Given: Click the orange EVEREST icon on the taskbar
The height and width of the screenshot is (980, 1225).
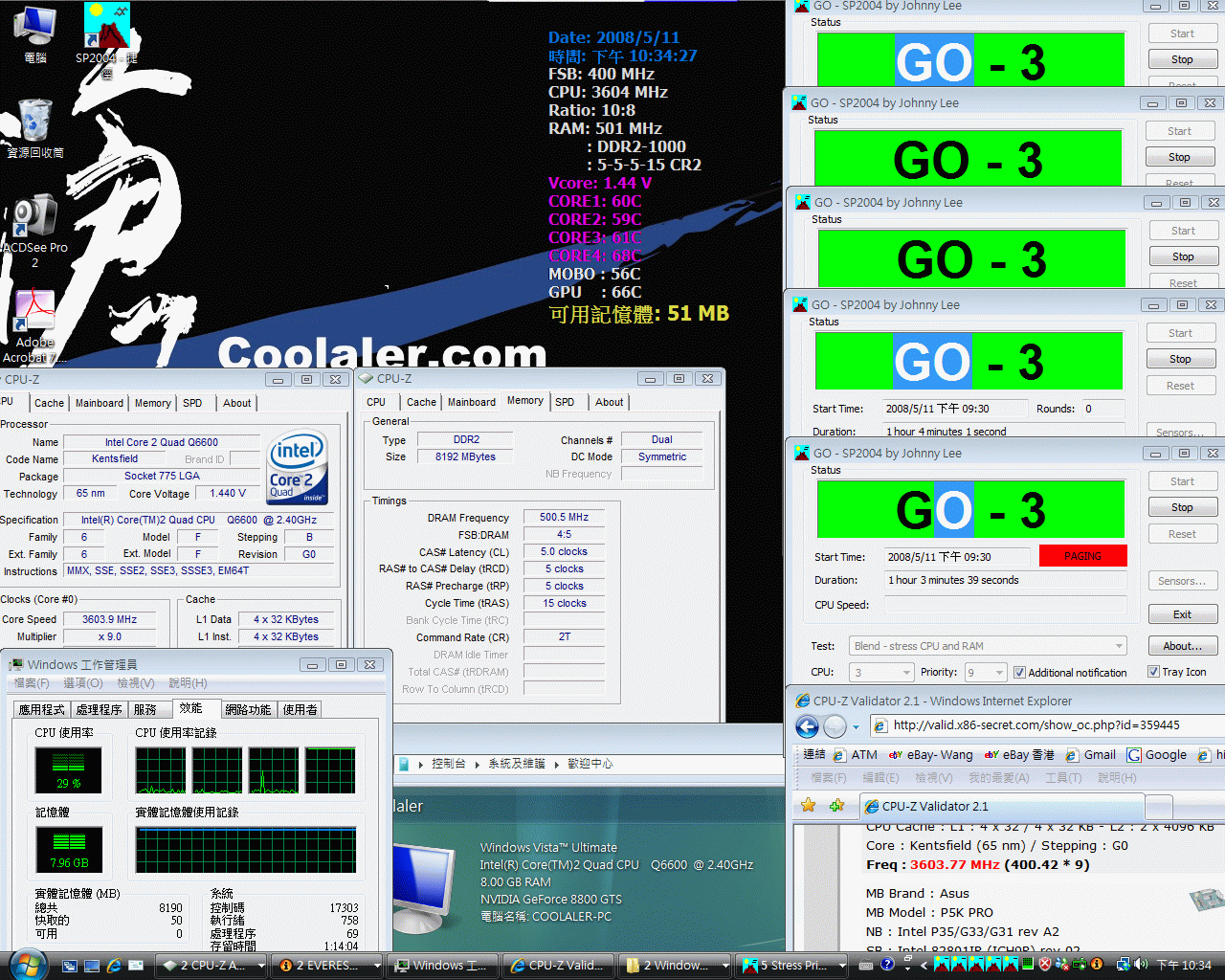Looking at the screenshot, I should click(x=285, y=966).
